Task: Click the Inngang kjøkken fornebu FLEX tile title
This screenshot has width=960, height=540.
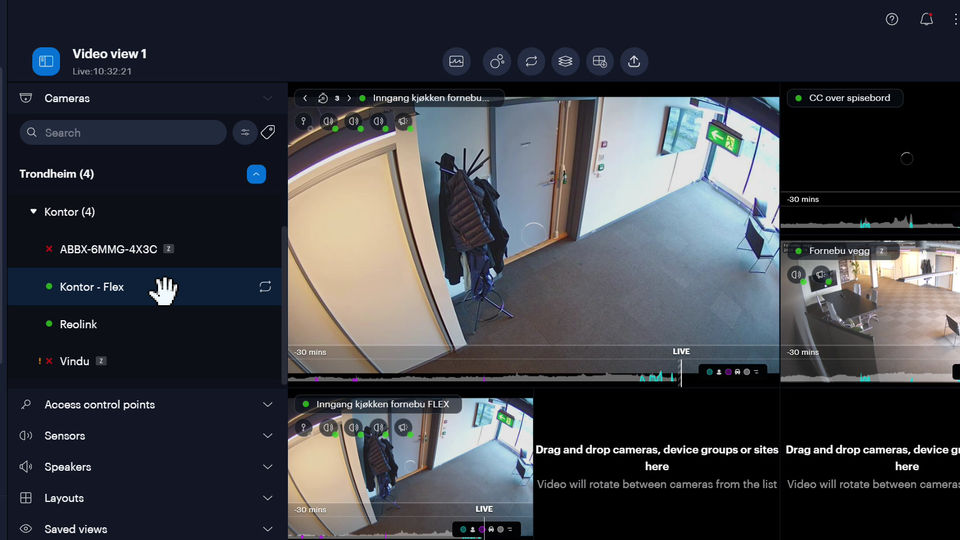Action: 383,404
